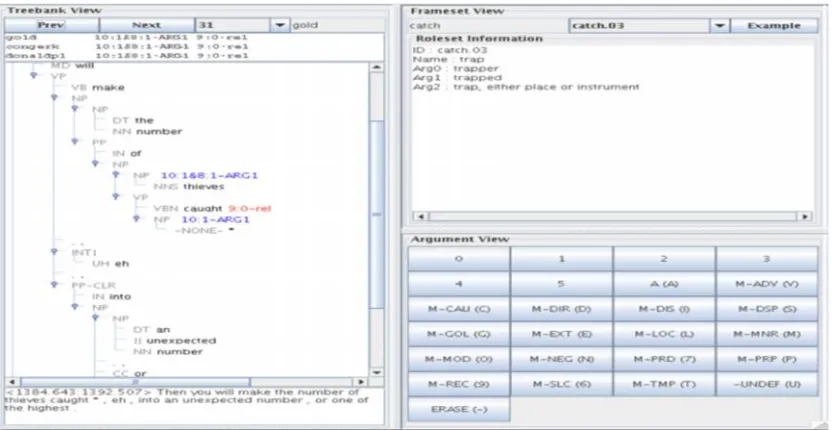Viewport: 832px width, 430px height.
Task: Assign the M-MNR (M) label
Action: point(767,334)
